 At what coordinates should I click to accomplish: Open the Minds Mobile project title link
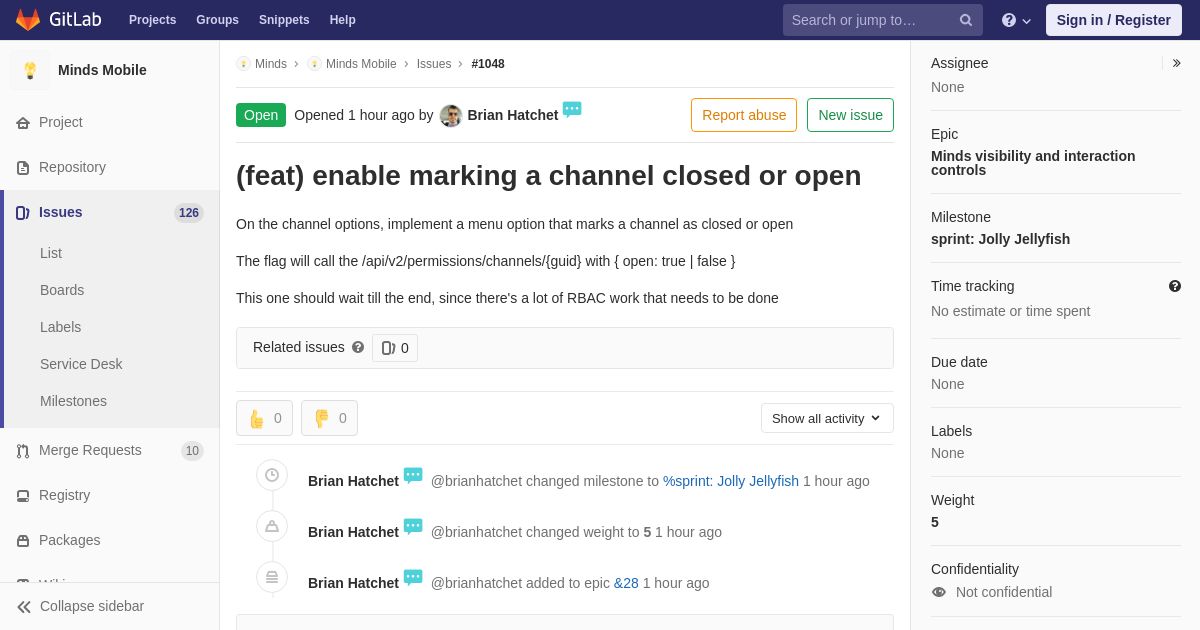tap(102, 70)
